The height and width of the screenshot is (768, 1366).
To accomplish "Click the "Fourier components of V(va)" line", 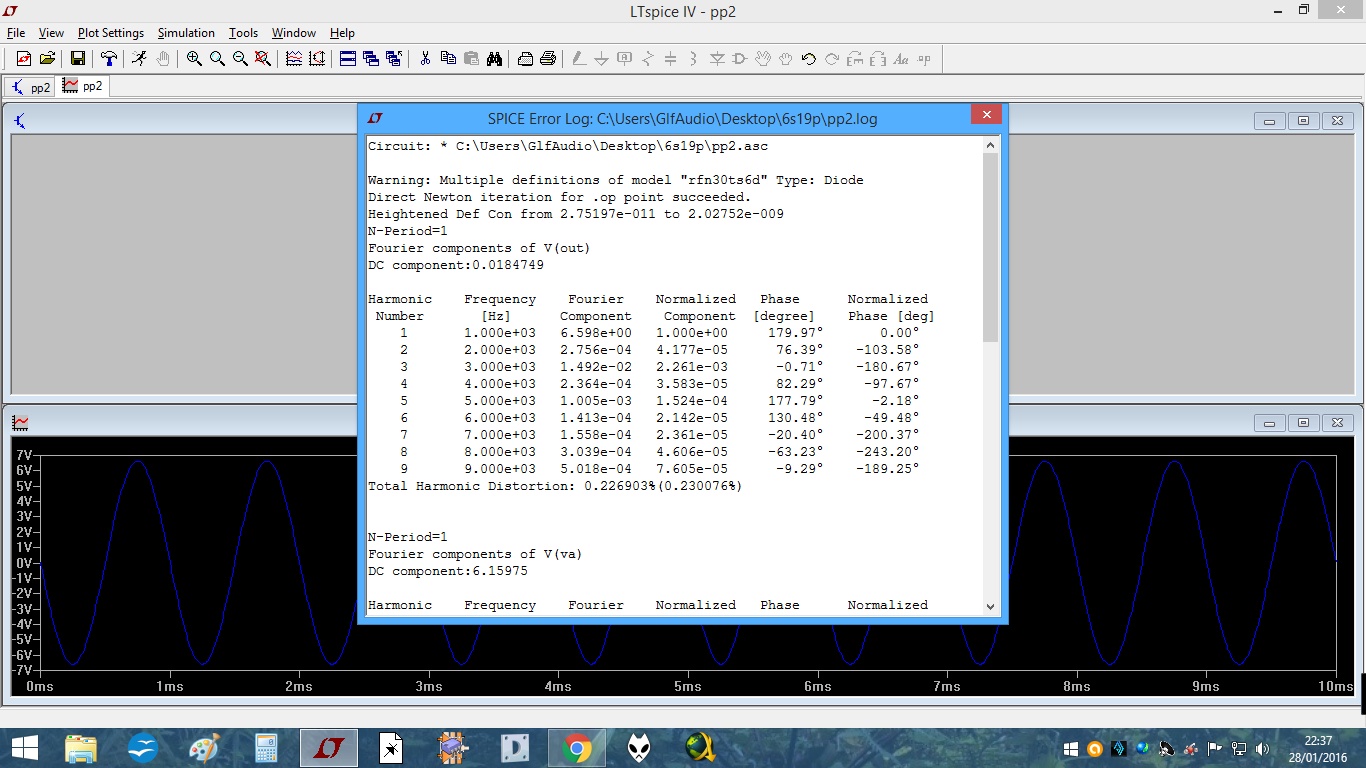I will 475,554.
